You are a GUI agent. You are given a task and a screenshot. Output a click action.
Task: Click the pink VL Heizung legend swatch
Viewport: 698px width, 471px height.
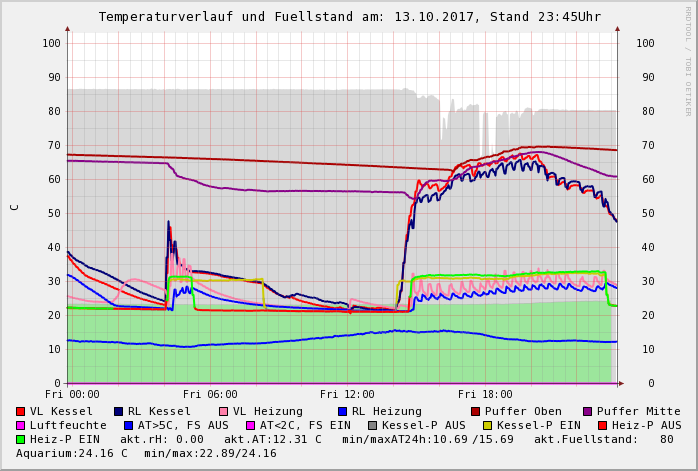point(223,411)
